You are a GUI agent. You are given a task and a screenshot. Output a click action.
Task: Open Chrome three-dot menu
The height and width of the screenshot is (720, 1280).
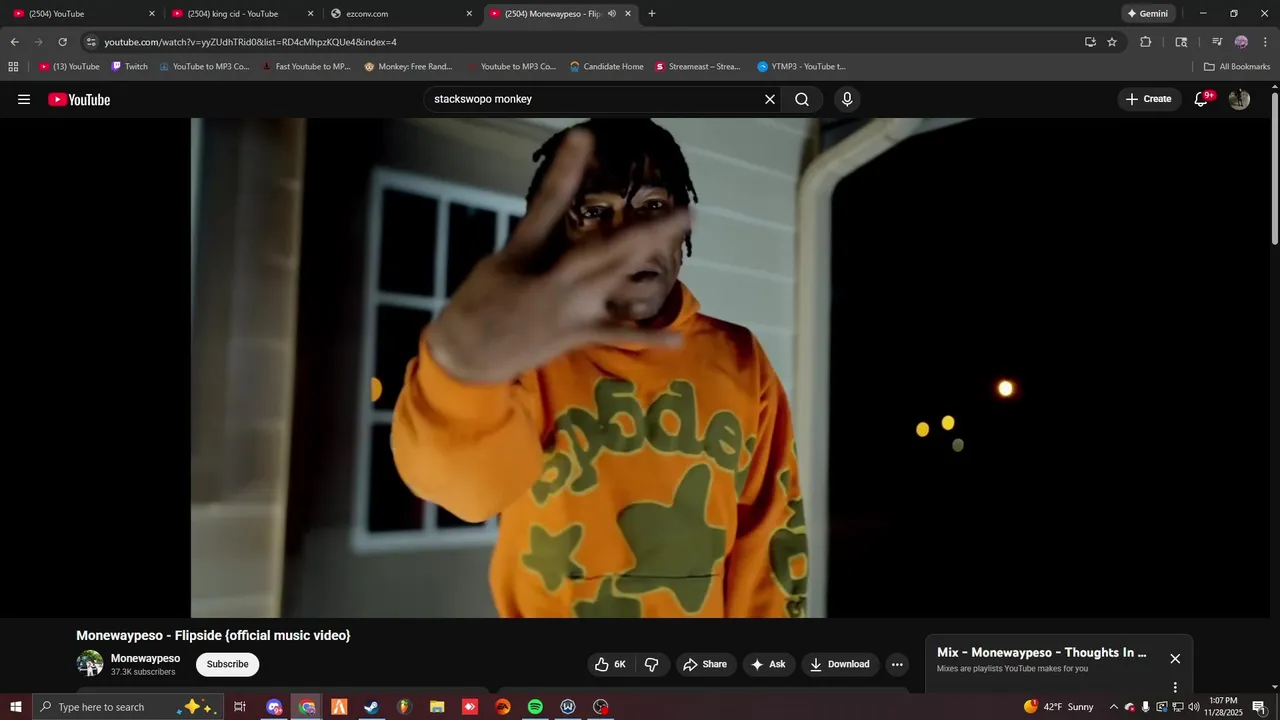[x=1264, y=42]
